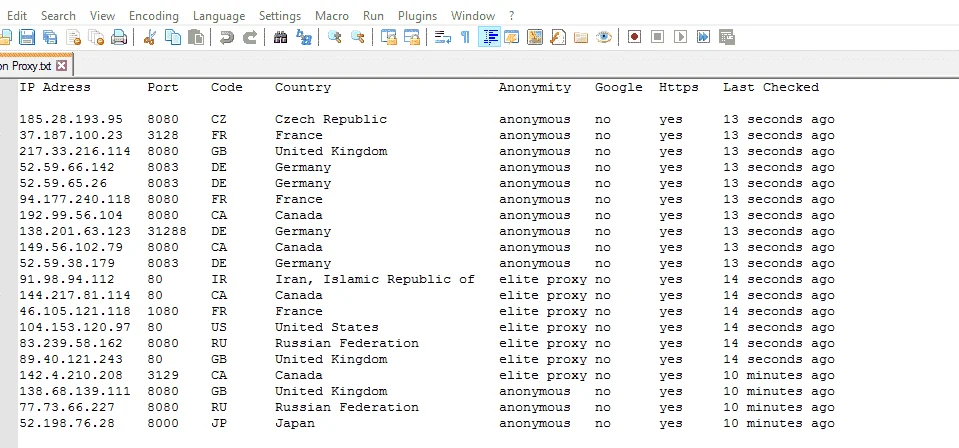Image resolution: width=959 pixels, height=448 pixels.
Task: Open the User Defined Language icon
Action: tap(512, 37)
